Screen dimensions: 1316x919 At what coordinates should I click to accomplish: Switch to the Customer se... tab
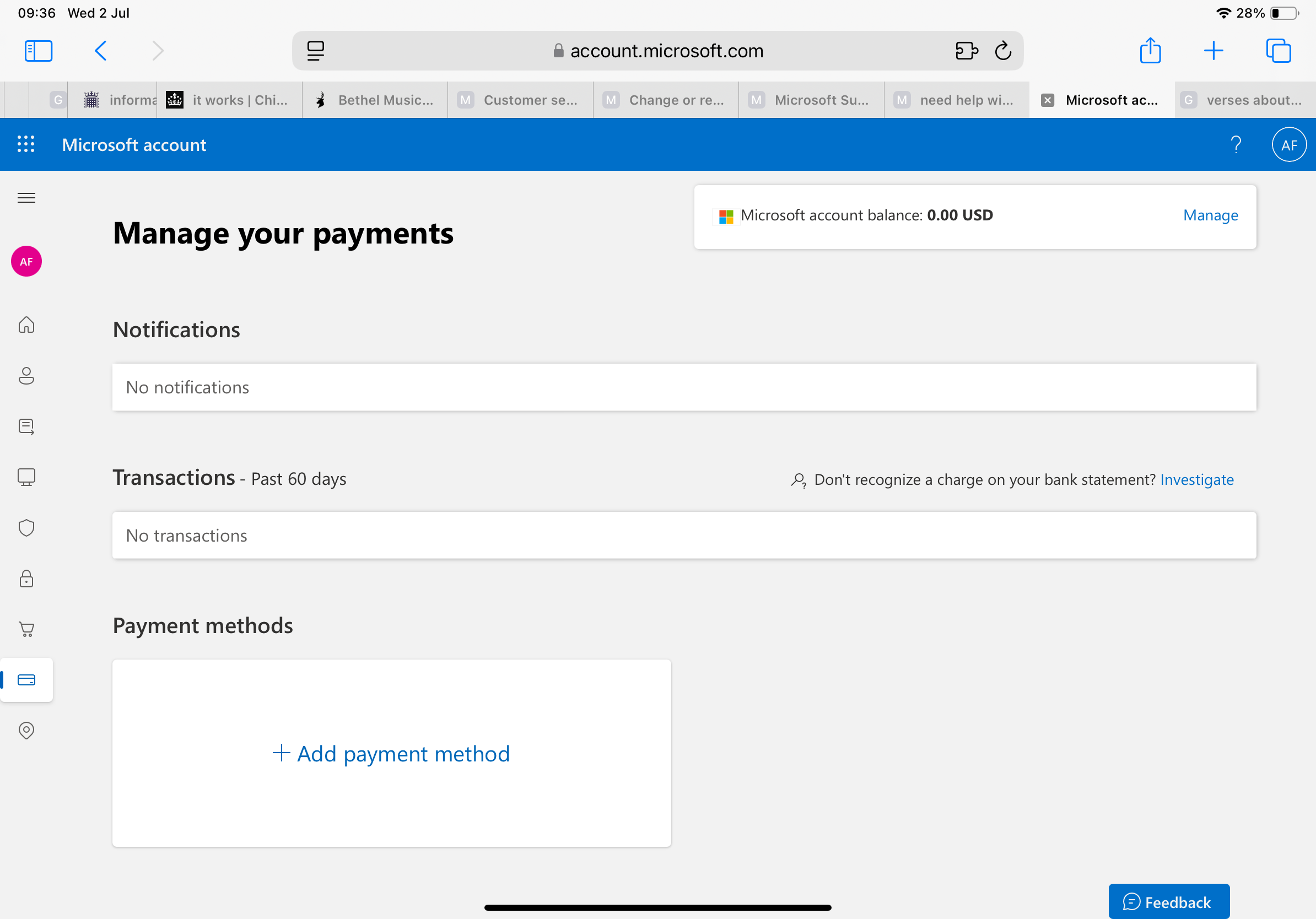coord(520,100)
